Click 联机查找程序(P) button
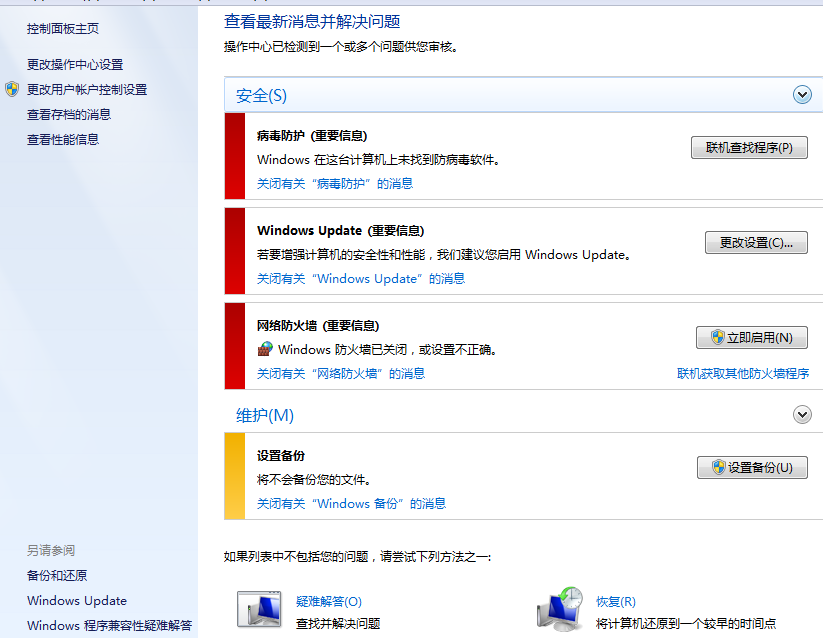Screen dimensions: 823x638 click(x=749, y=147)
